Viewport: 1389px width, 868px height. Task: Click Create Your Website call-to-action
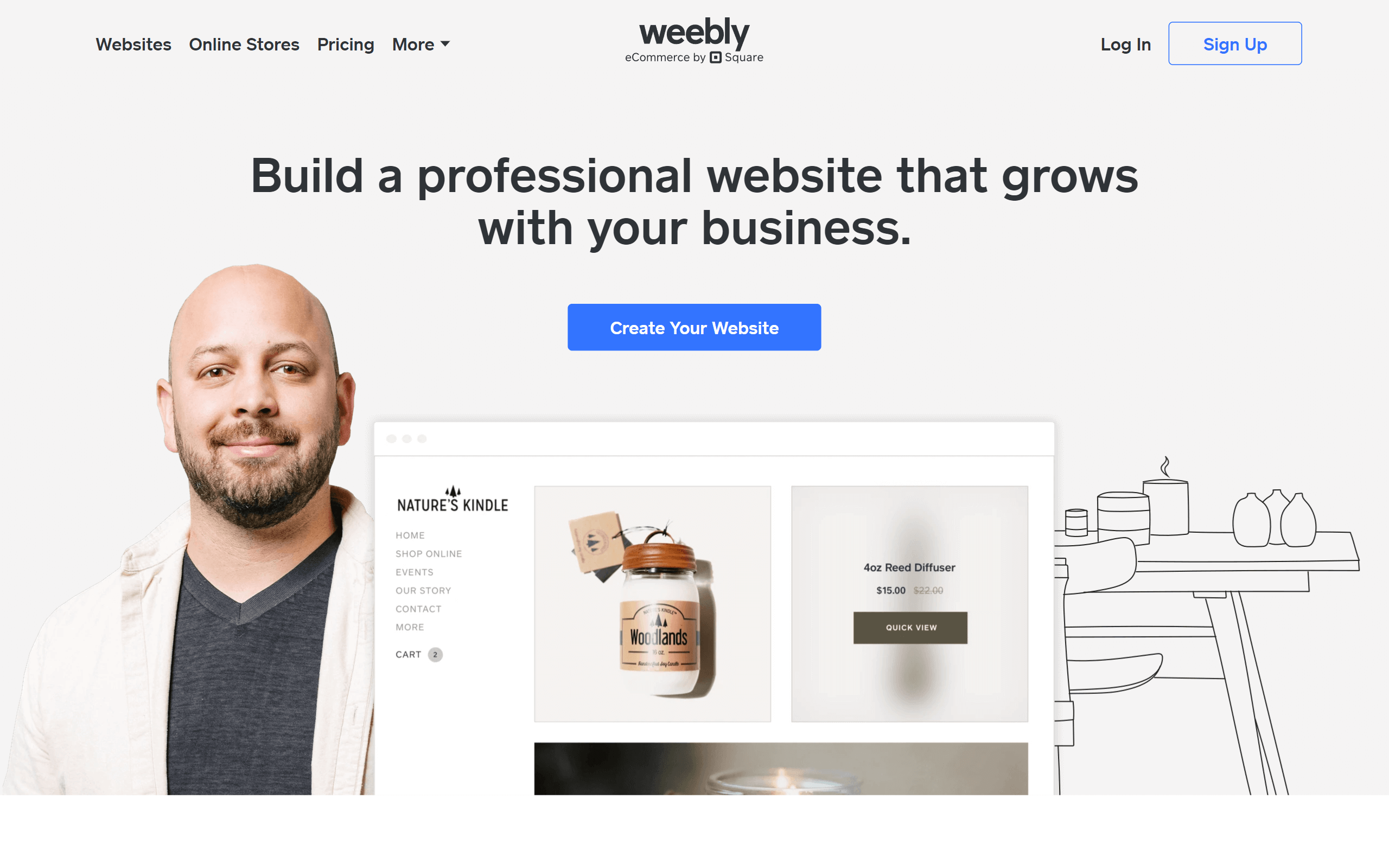(x=694, y=327)
